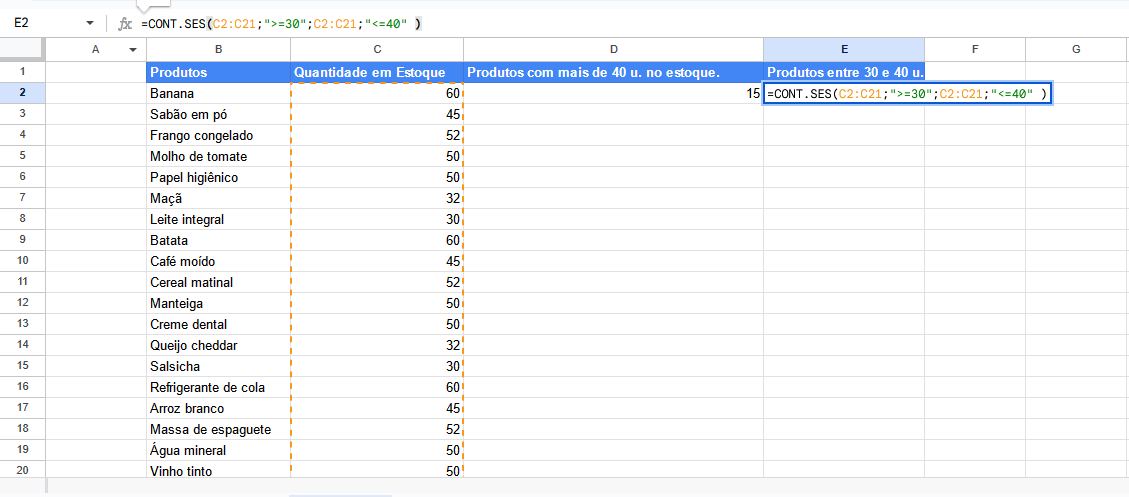Select the Arroz branco cell
The width and height of the screenshot is (1129, 497).
(x=218, y=408)
